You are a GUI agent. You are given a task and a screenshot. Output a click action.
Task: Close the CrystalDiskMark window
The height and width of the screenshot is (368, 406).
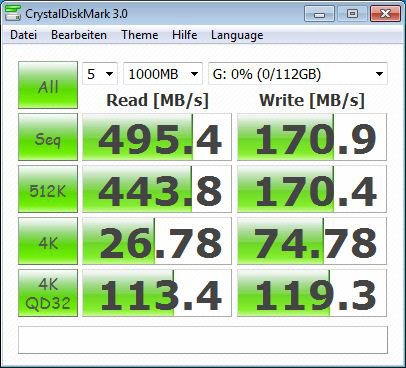click(x=385, y=14)
